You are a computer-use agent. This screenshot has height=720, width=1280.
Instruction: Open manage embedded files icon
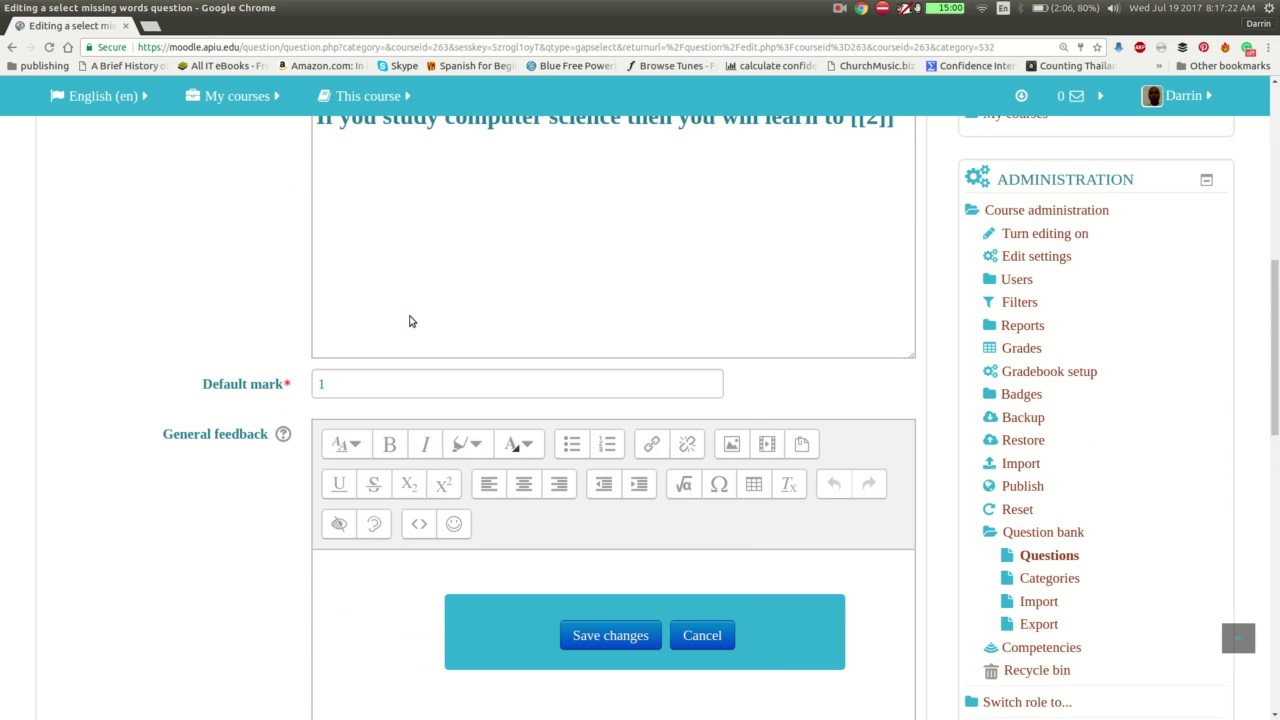802,444
